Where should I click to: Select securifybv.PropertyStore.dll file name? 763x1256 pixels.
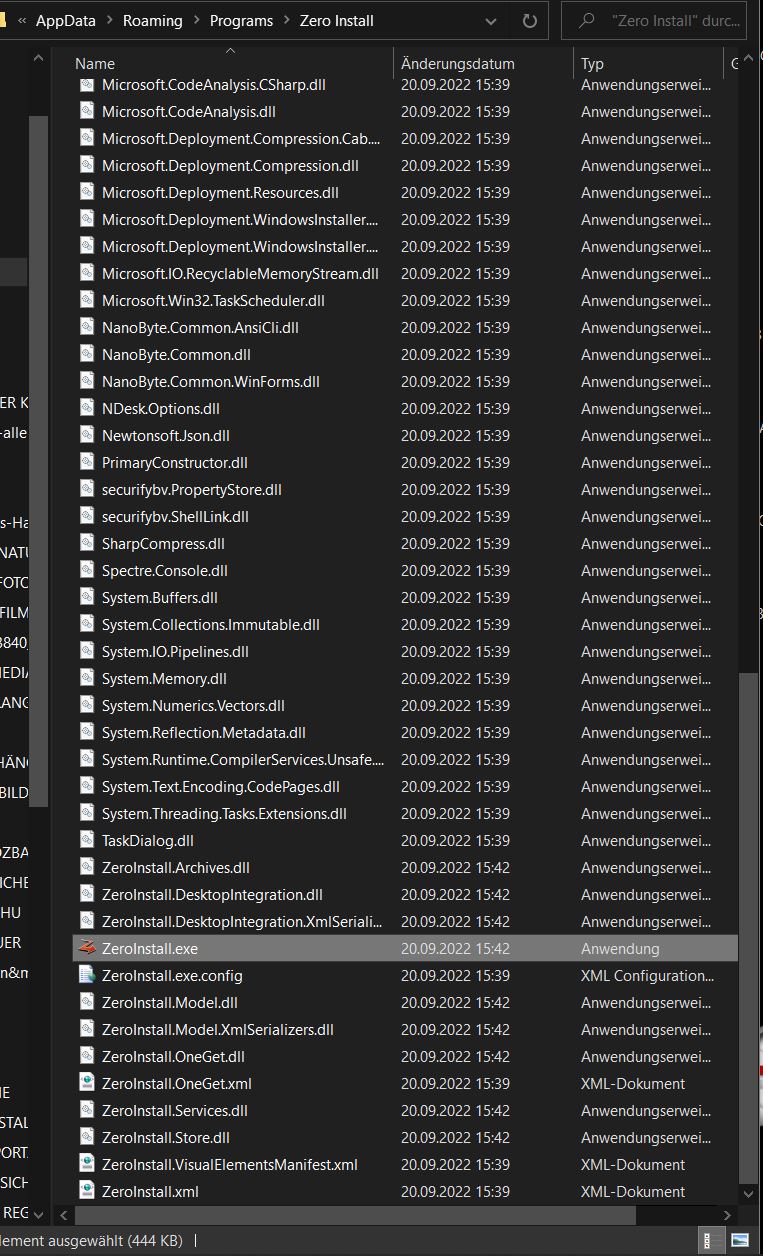click(x=192, y=490)
